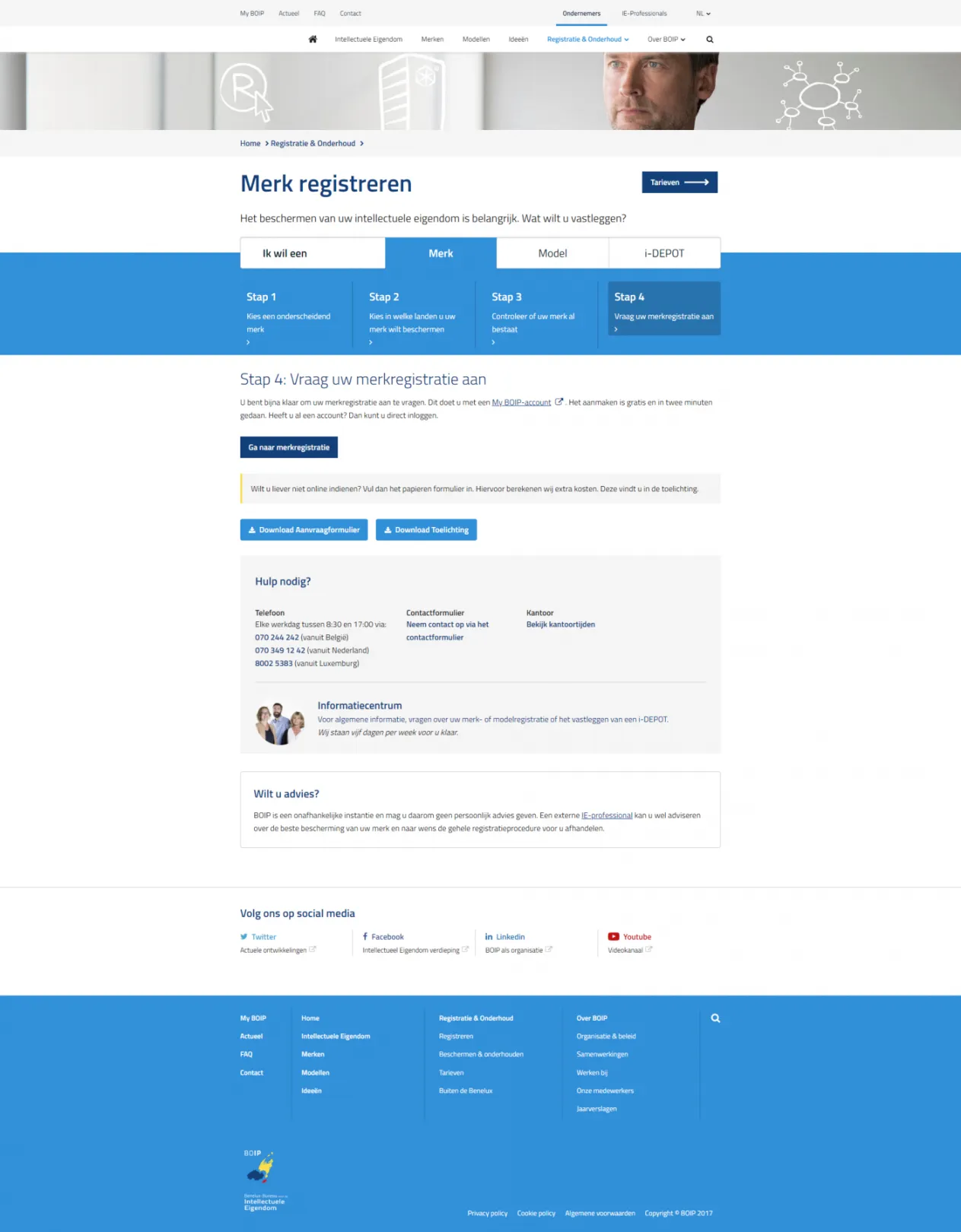The image size is (961, 1232).
Task: Switch to the Merk tab
Action: coord(441,253)
